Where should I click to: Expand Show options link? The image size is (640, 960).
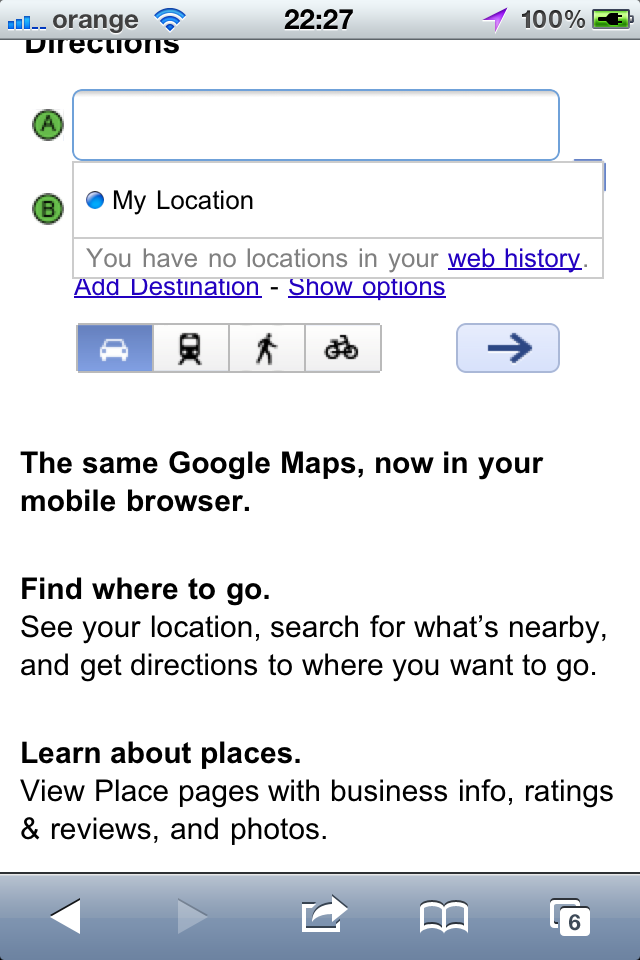point(367,288)
